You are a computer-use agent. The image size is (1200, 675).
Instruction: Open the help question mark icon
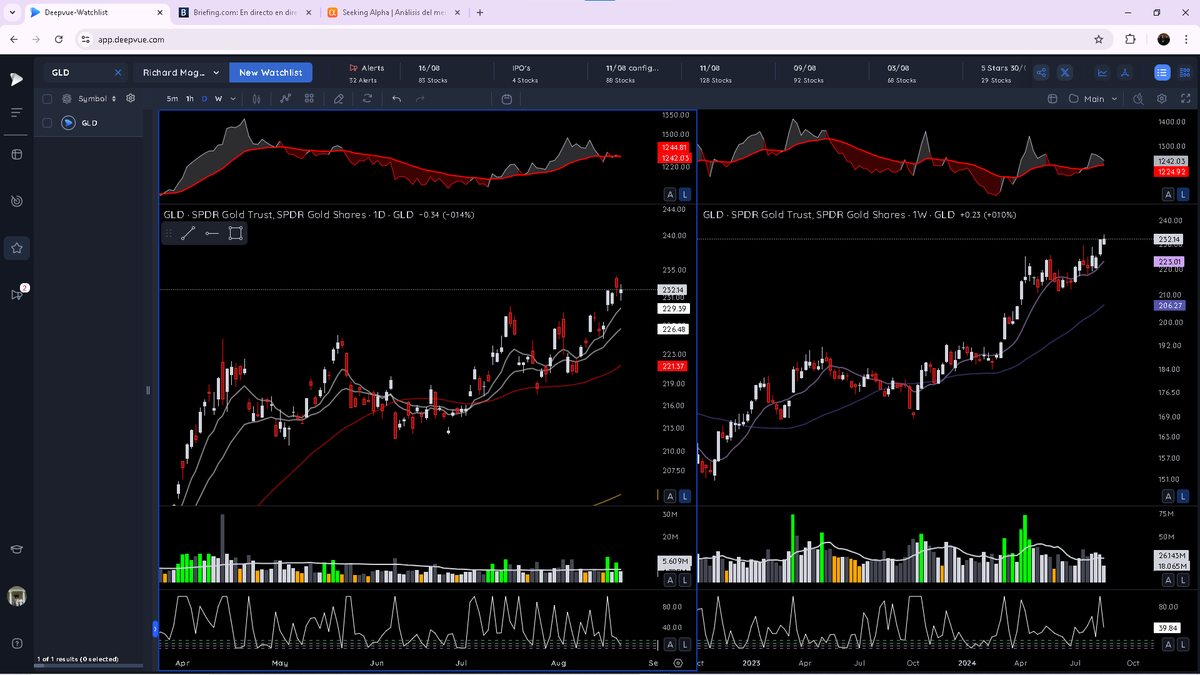click(16, 643)
